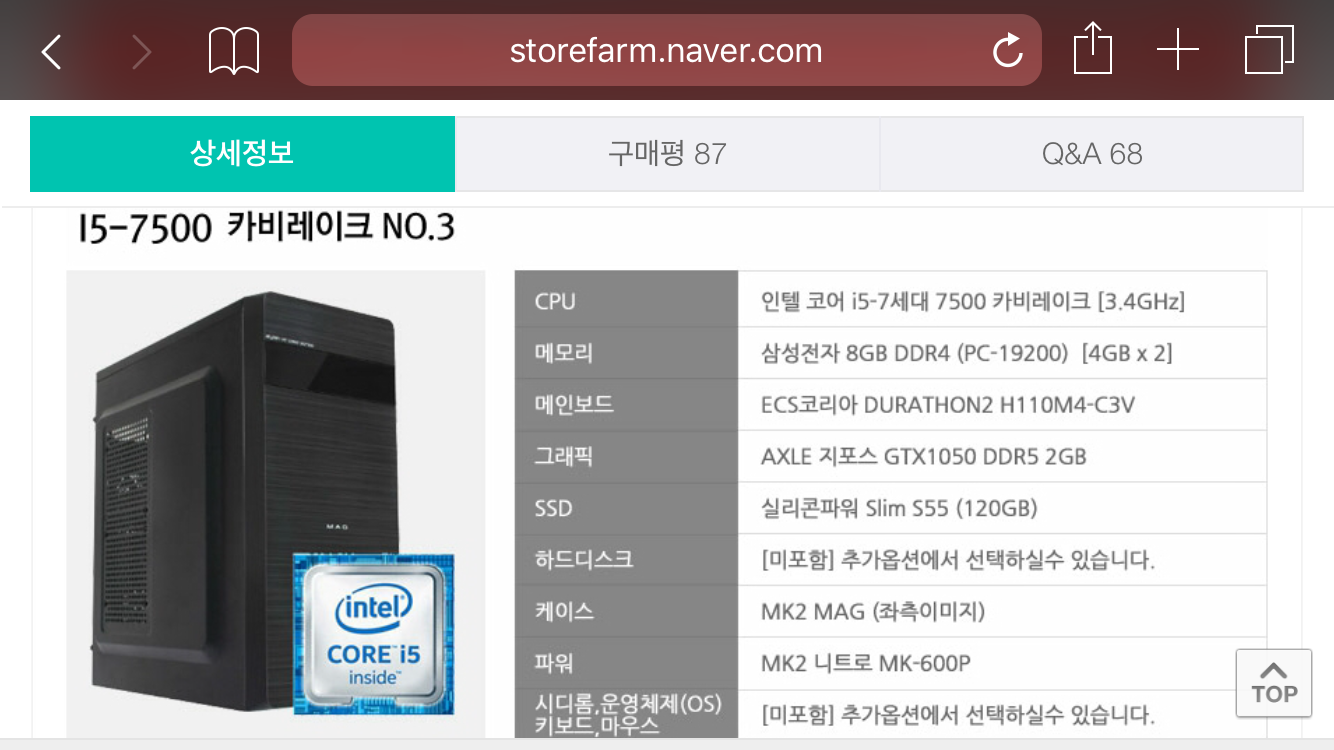Tap the storefarm.naver.com address bar
The height and width of the screenshot is (750, 1334).
tap(667, 50)
